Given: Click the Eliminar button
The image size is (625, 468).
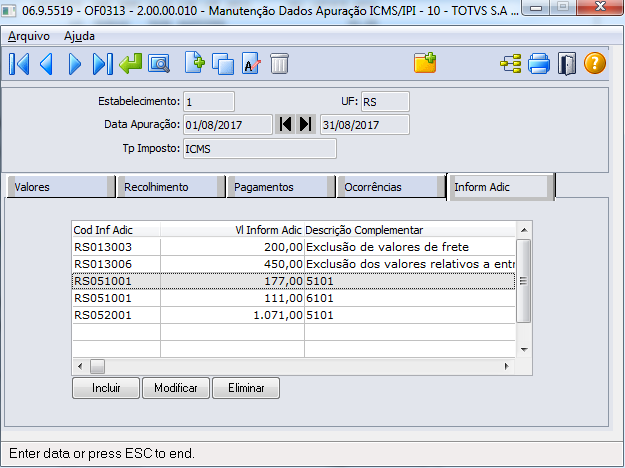Looking at the screenshot, I should click(x=246, y=388).
